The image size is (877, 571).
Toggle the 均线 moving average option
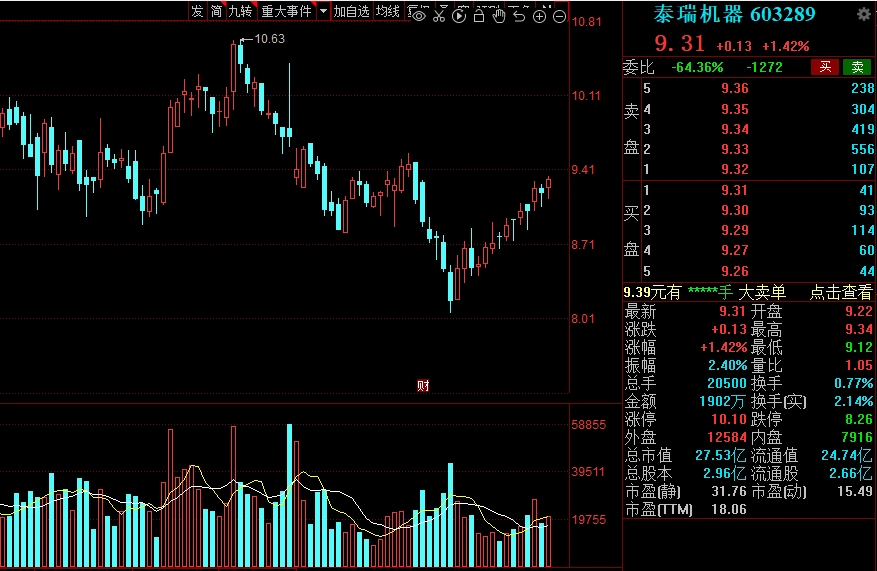388,12
